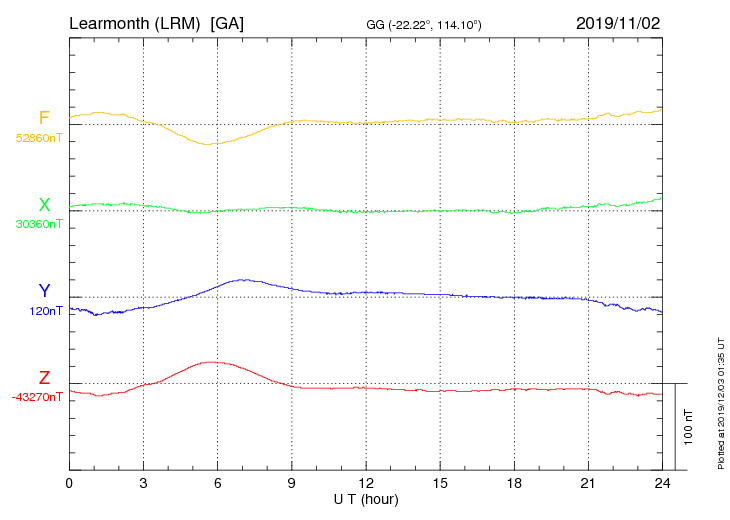Image resolution: width=730 pixels, height=520 pixels.
Task: Select the green X component label
Action: [44, 205]
